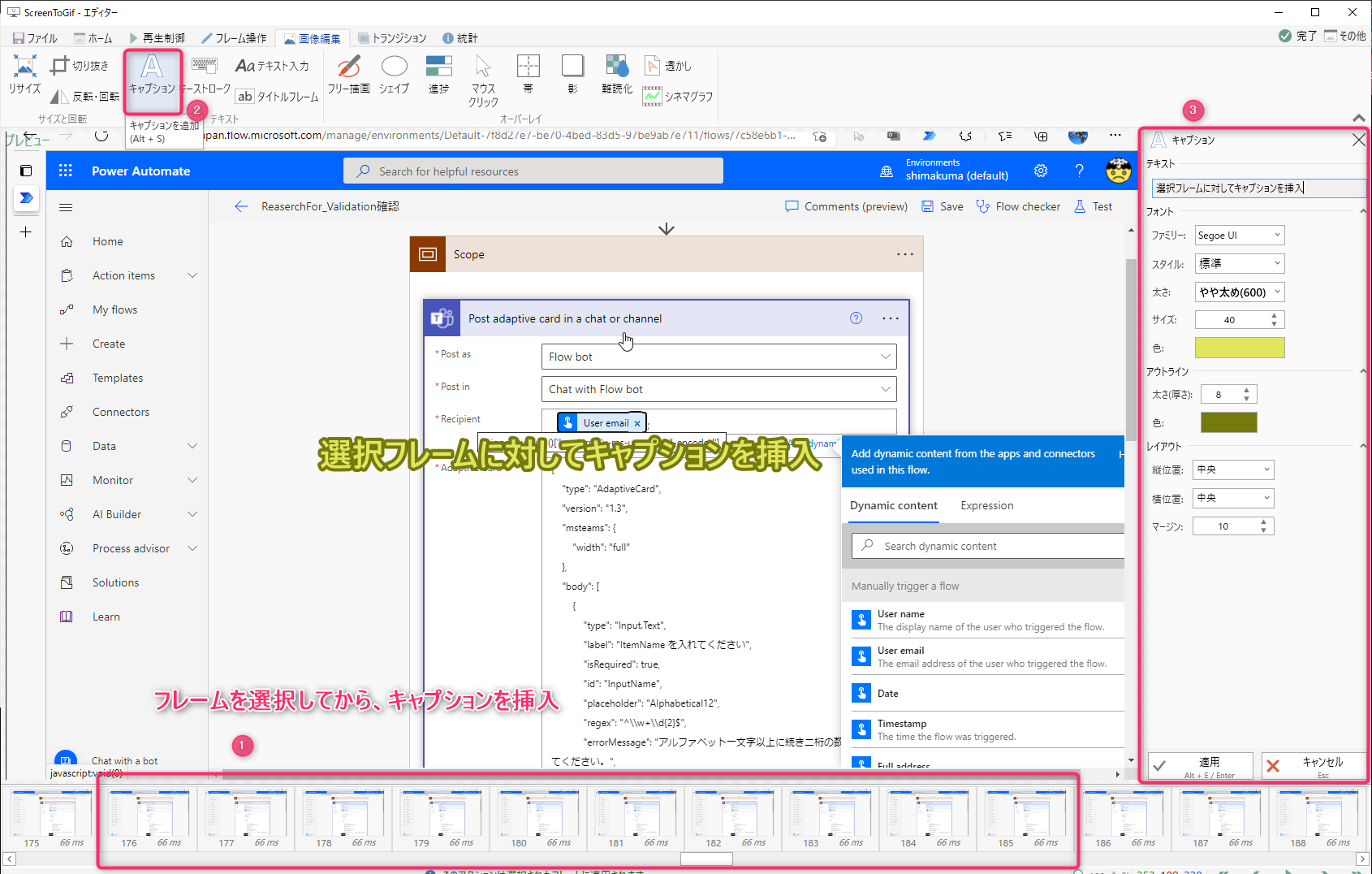Open the Free Text (テキスト入力) tool
Viewport: 1372px width, 874px height.
pos(272,66)
